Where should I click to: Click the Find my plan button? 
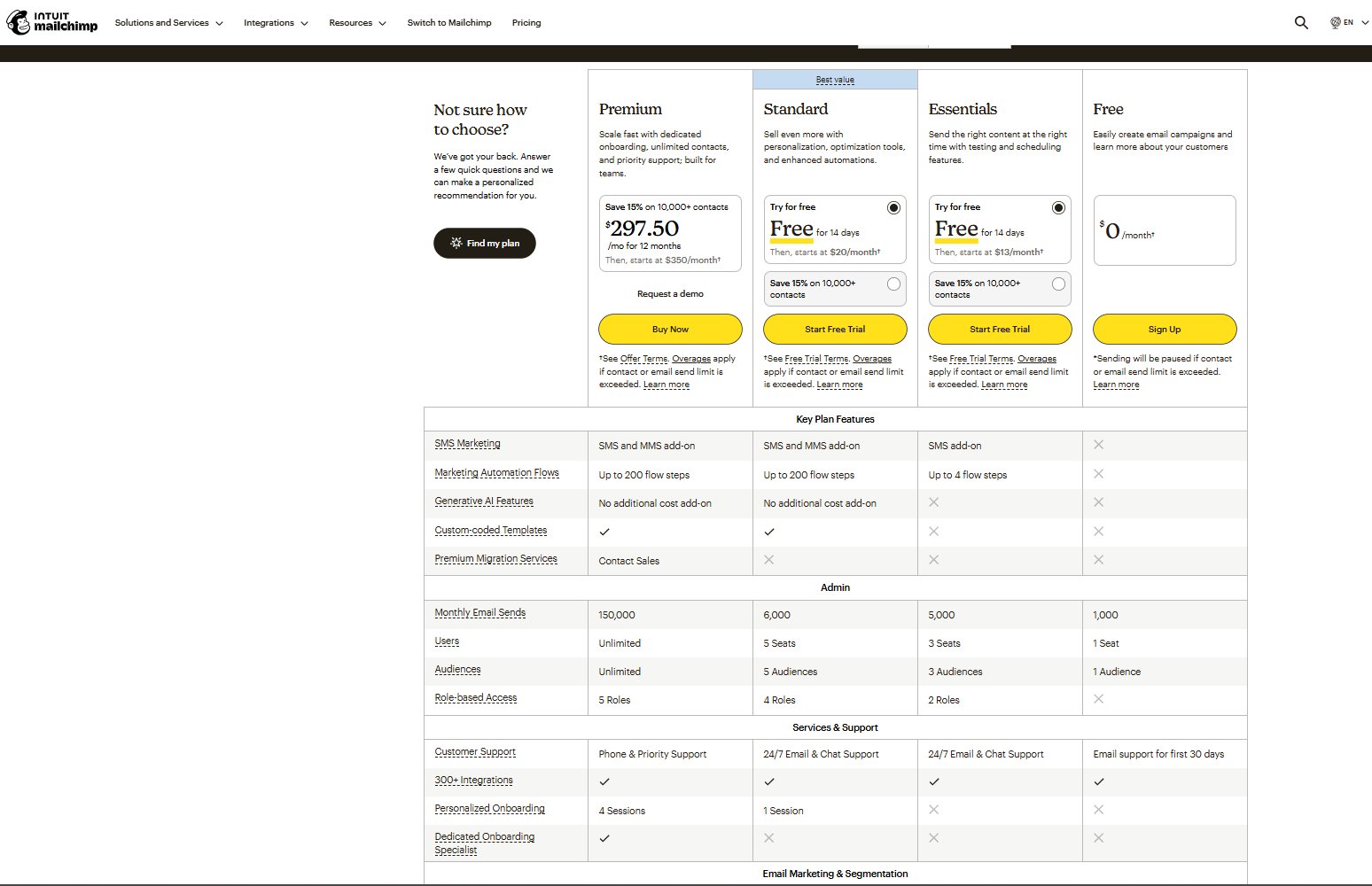click(x=484, y=243)
